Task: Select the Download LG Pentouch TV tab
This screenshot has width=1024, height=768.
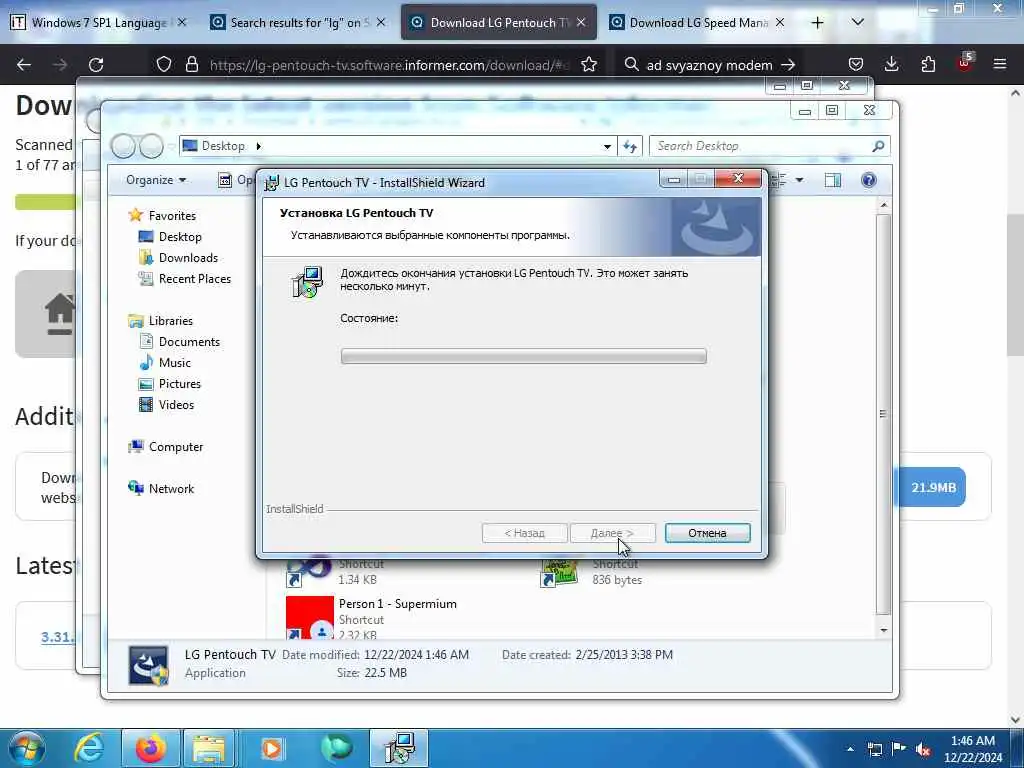Action: click(498, 23)
